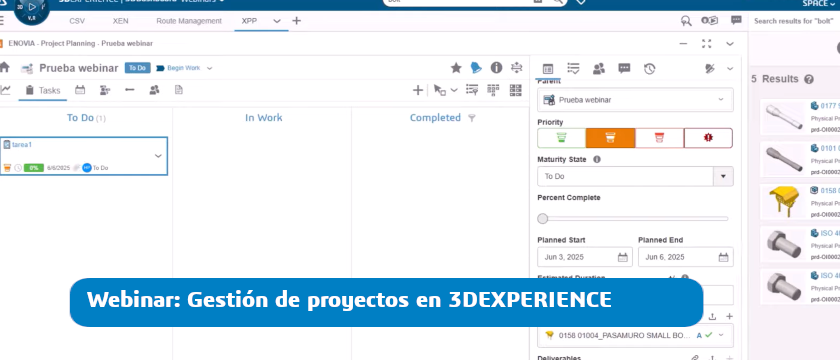
Task: Adjust the Percent Complete slider handle
Action: [543, 219]
